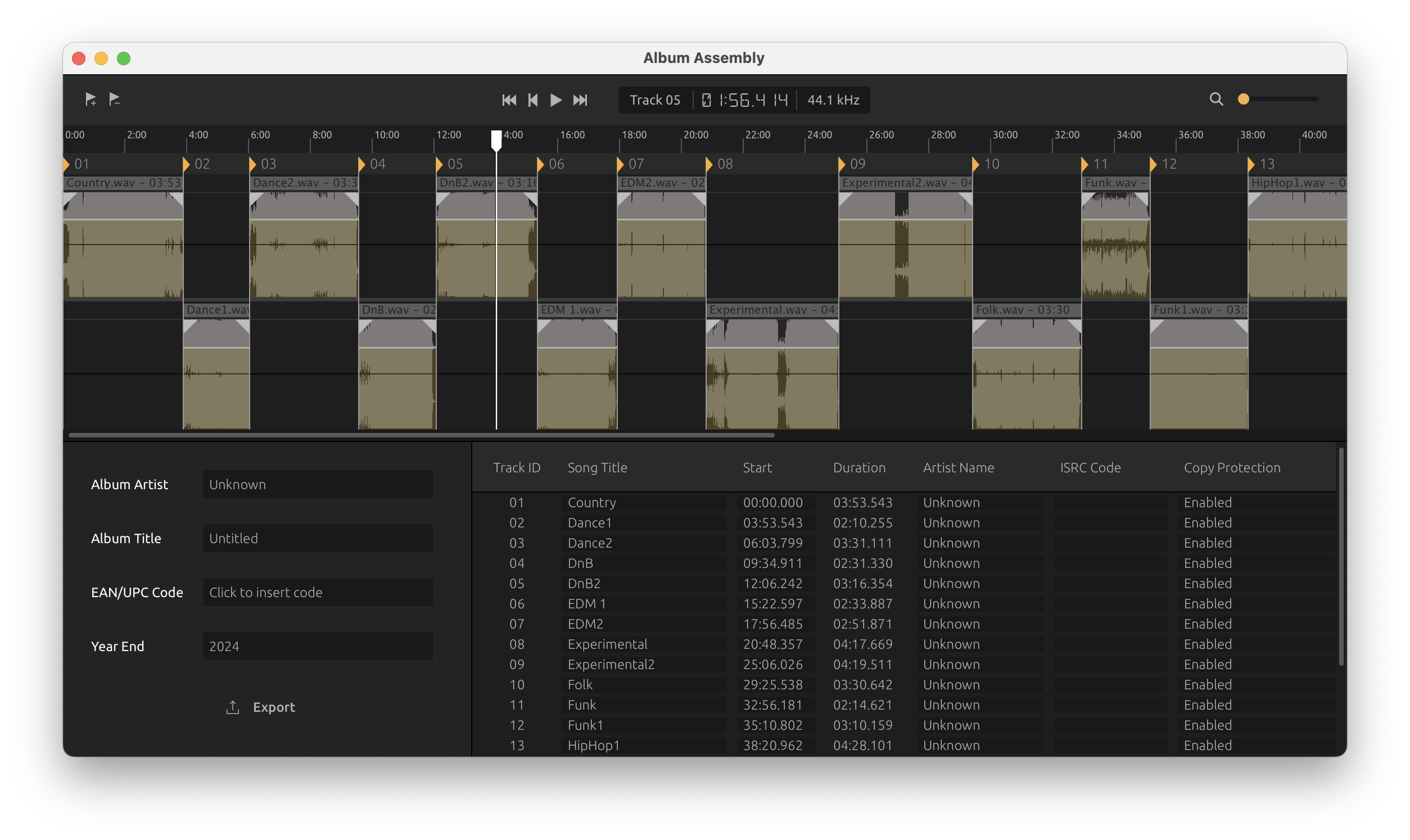Screen dimensions: 1410x840
Task: Click the remove track marker flag icon
Action: point(114,100)
